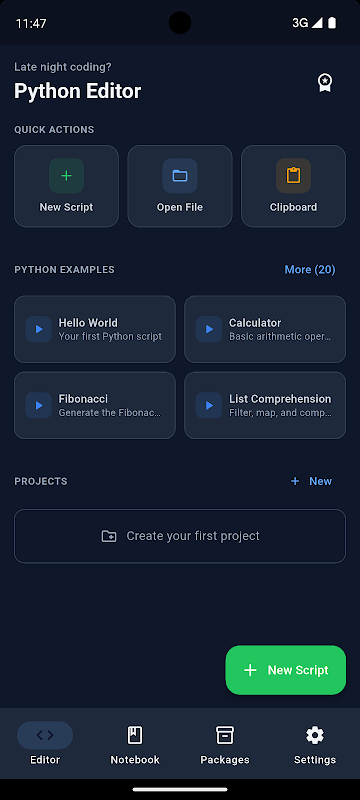Tap the award badge icon beside Python Editor
Image resolution: width=360 pixels, height=800 pixels.
point(325,82)
